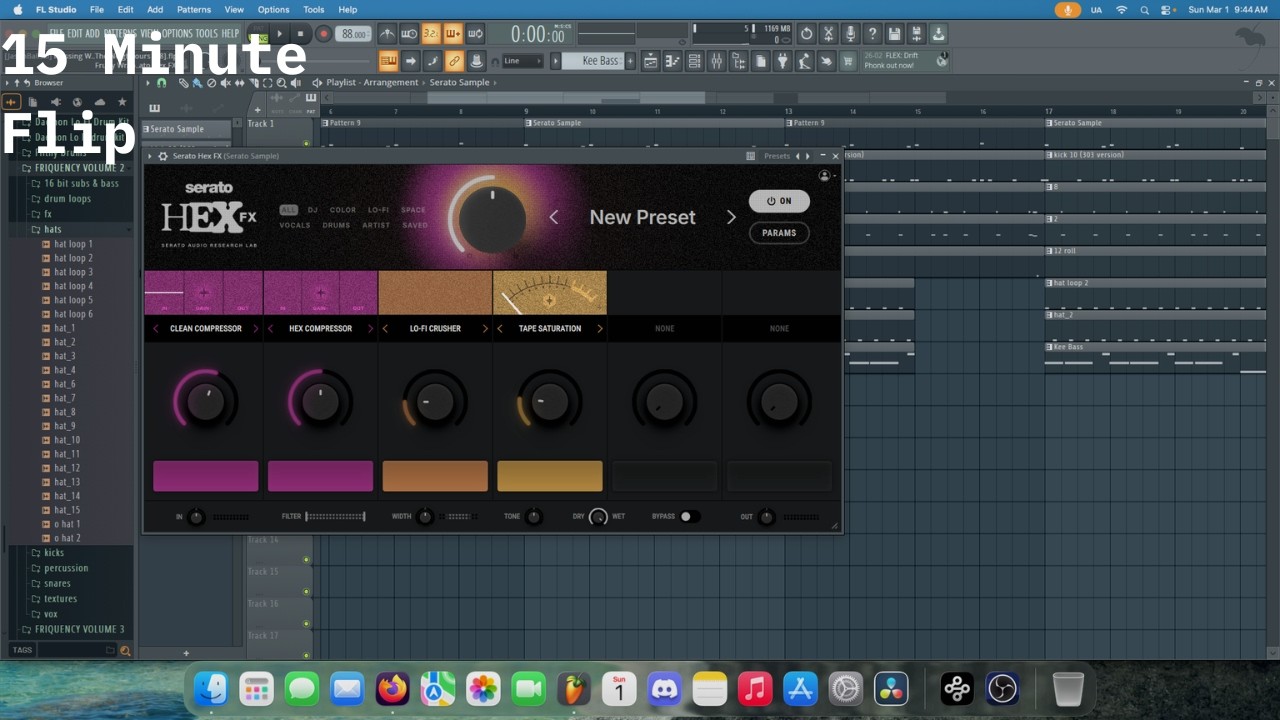Toggle the Tape Saturation yellow pad
This screenshot has width=1280, height=720.
point(550,476)
